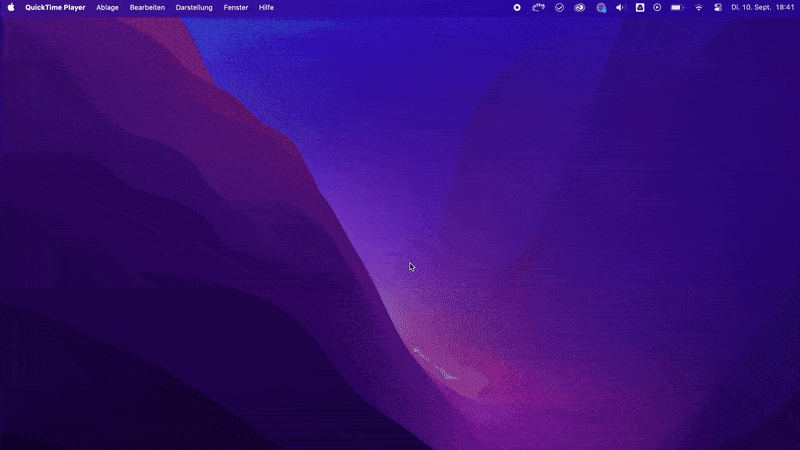Image resolution: width=800 pixels, height=450 pixels.
Task: Open the Hilfe menu
Action: pos(266,7)
